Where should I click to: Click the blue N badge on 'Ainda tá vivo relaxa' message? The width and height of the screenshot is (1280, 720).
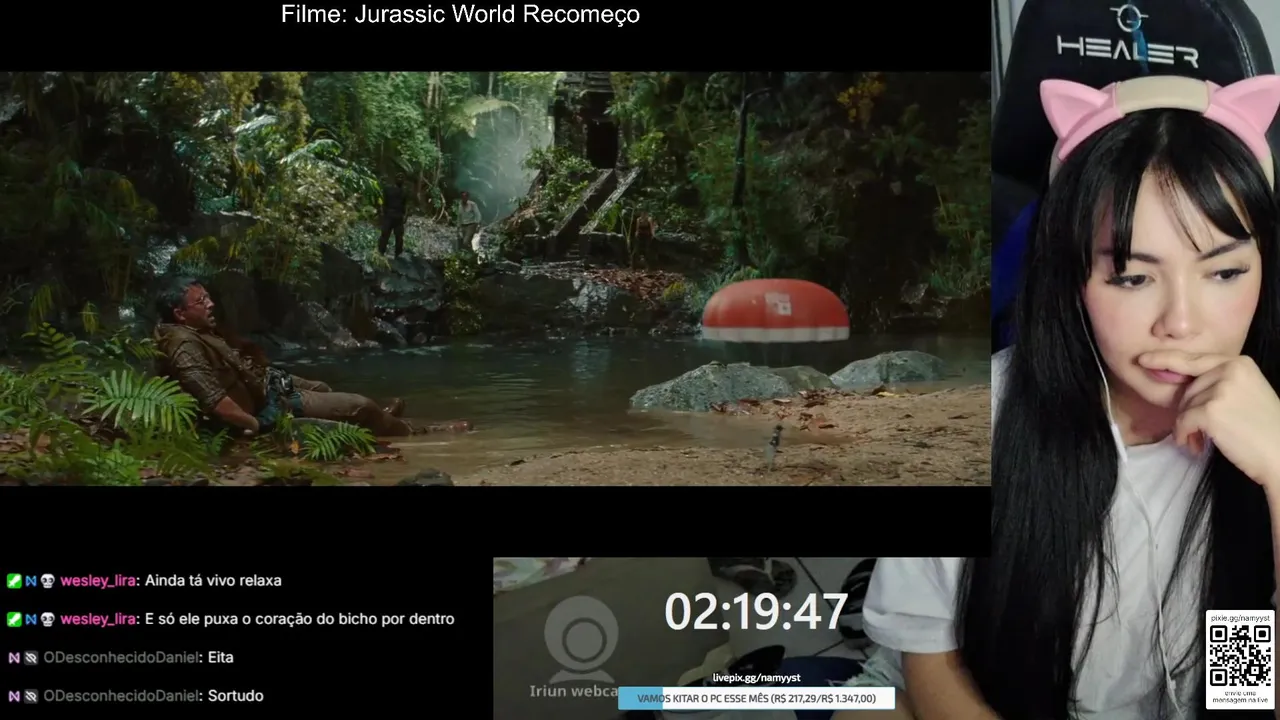(x=31, y=580)
